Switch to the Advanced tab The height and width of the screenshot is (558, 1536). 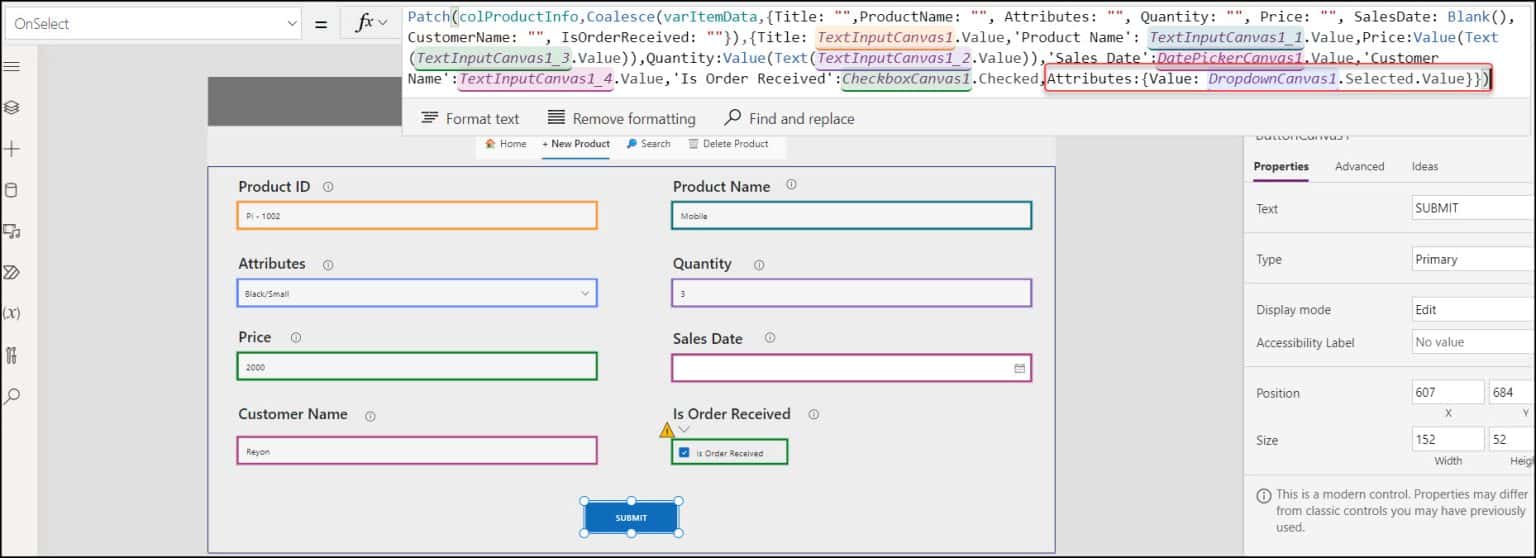point(1359,166)
